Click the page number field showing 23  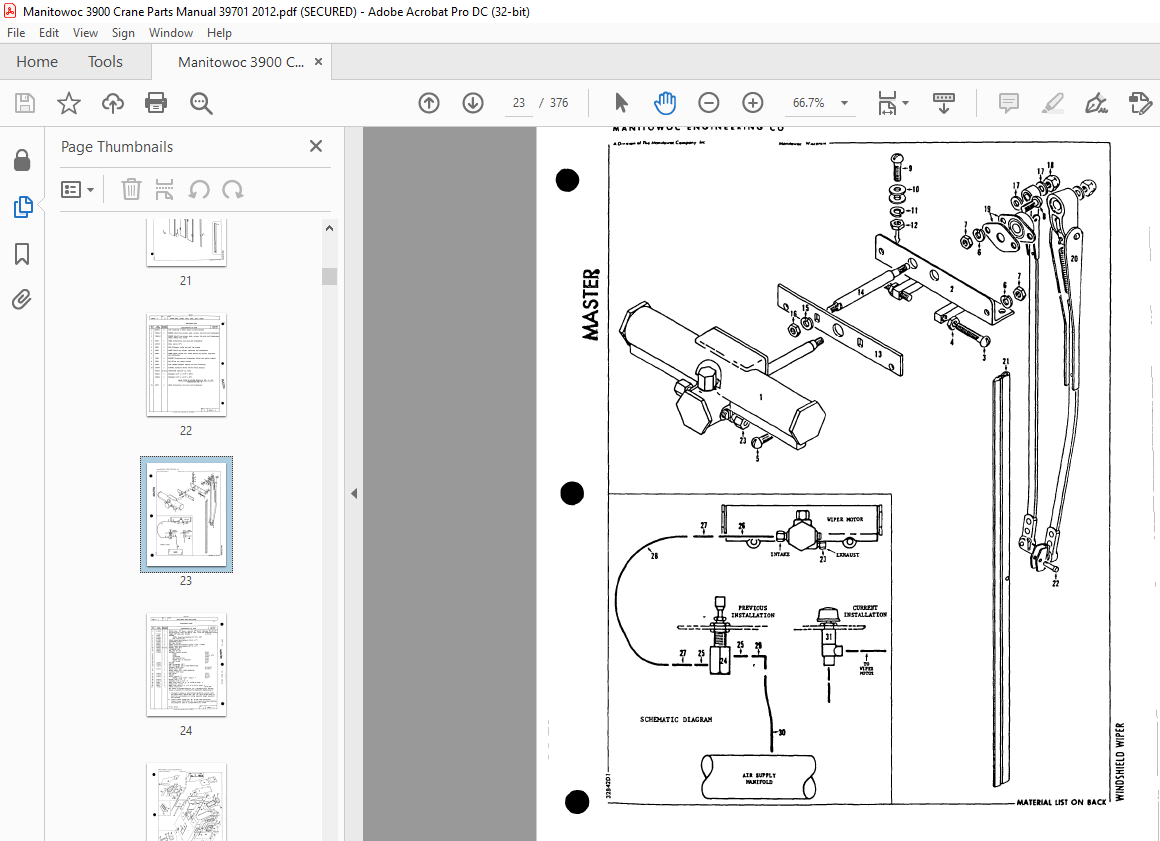[x=519, y=103]
